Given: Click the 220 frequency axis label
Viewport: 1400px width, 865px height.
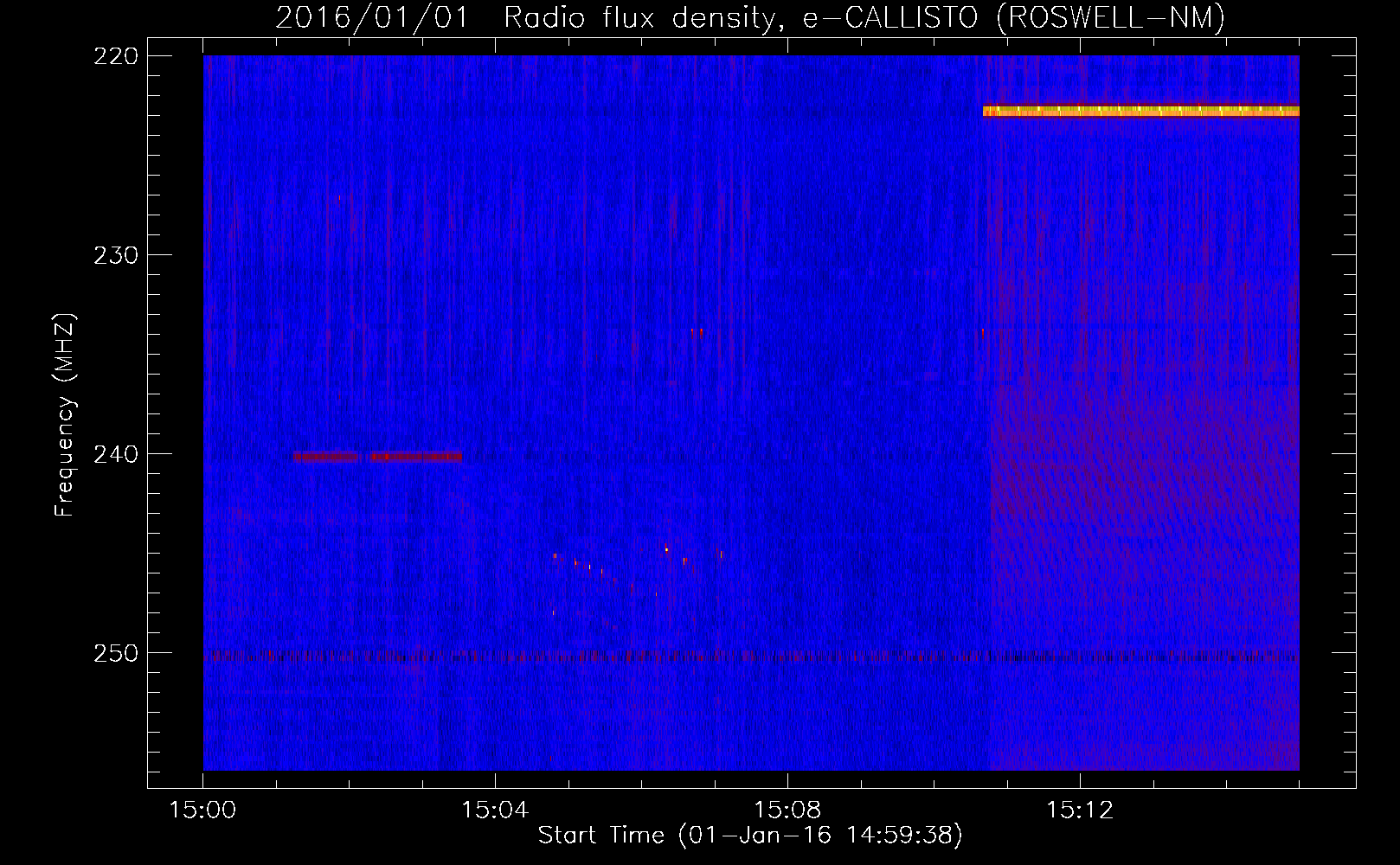Looking at the screenshot, I should click(115, 56).
